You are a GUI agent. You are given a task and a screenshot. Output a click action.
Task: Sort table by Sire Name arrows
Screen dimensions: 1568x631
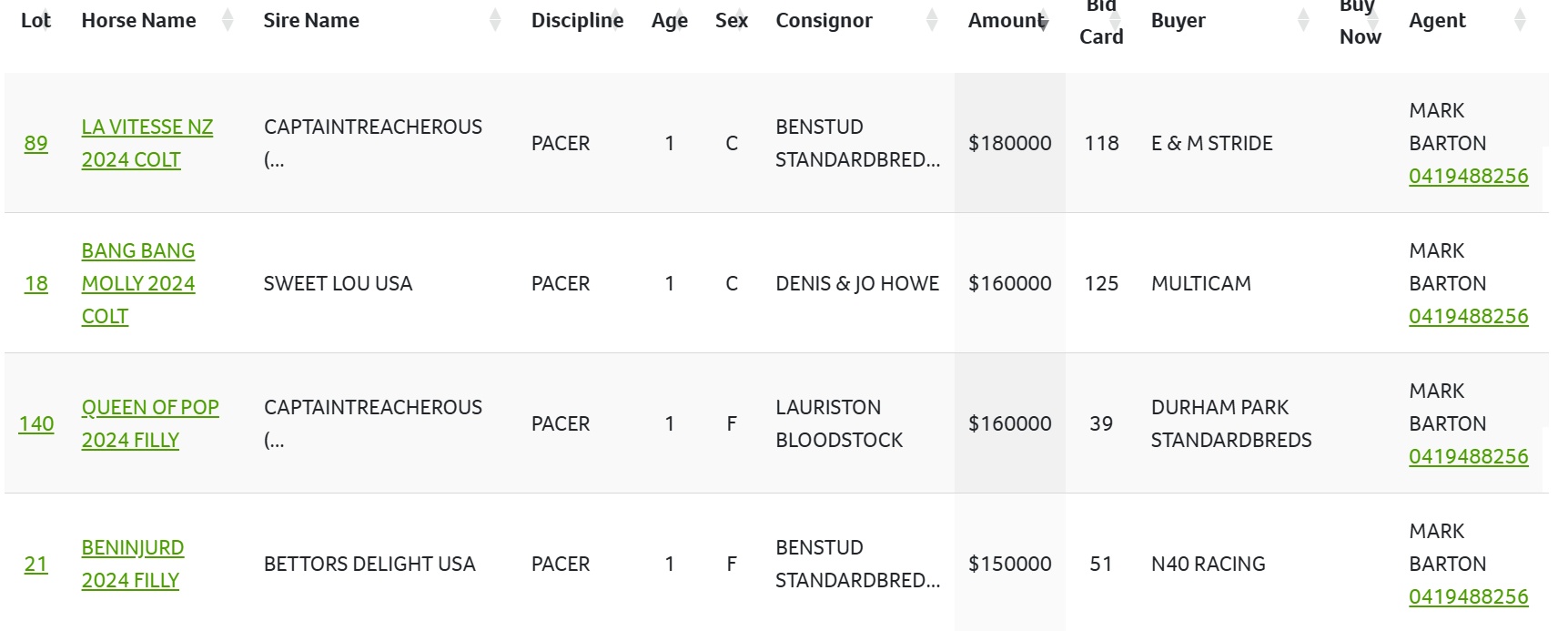coord(495,20)
